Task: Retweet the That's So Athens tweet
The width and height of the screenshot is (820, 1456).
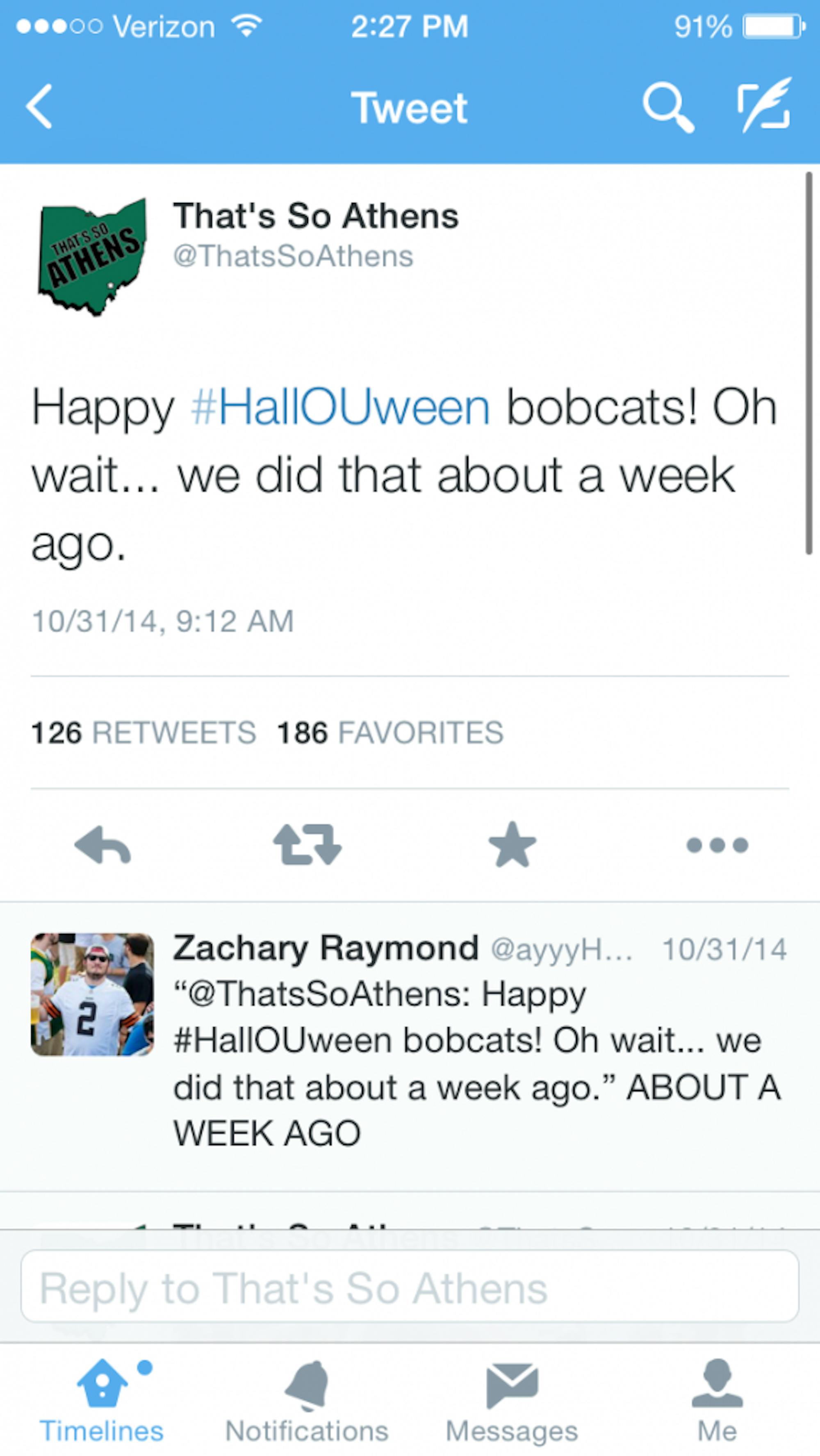Action: [307, 846]
